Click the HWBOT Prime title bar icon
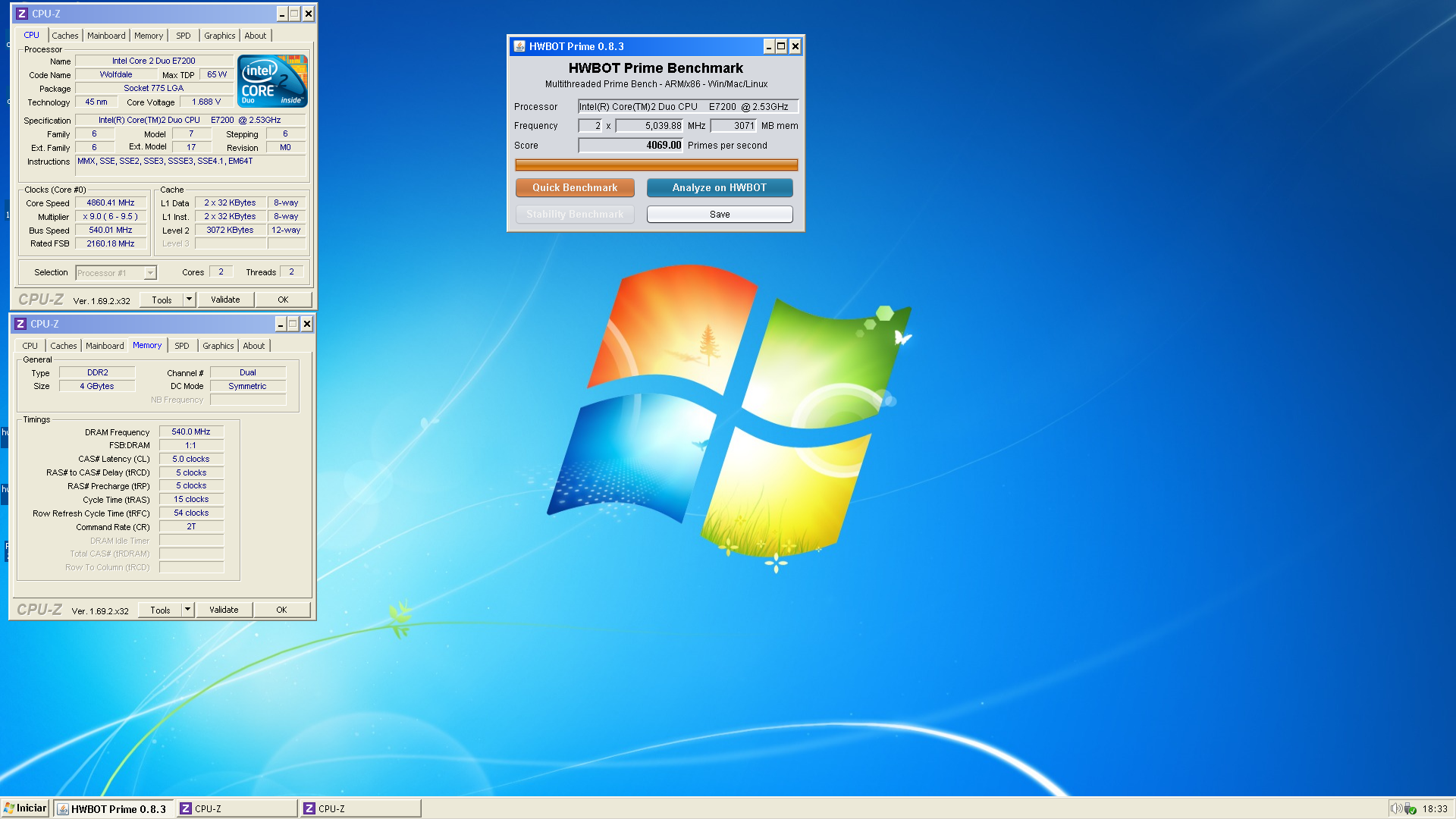Viewport: 1456px width, 819px height. click(x=519, y=46)
